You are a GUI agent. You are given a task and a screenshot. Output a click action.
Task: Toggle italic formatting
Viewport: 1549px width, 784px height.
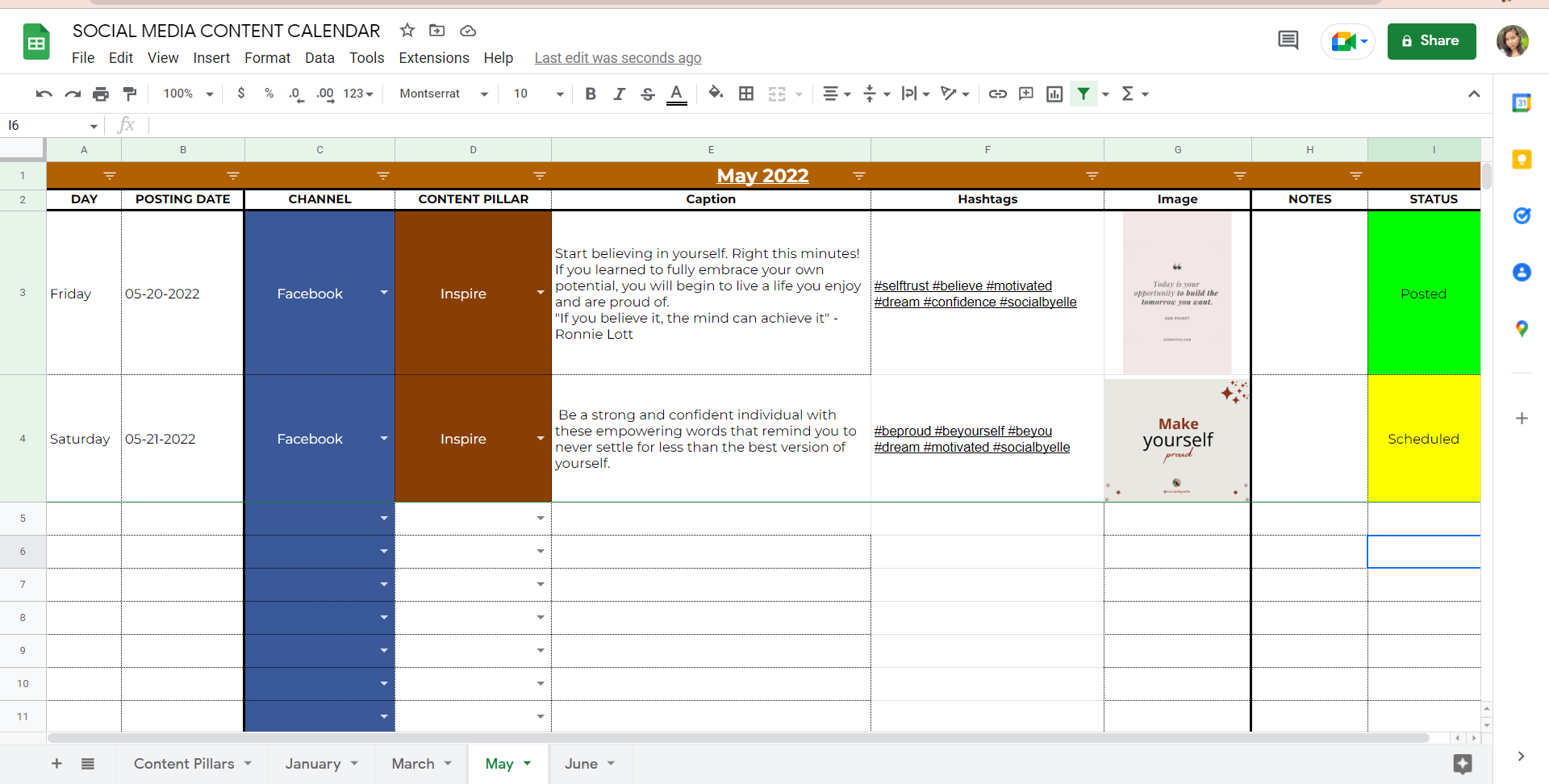pos(619,94)
